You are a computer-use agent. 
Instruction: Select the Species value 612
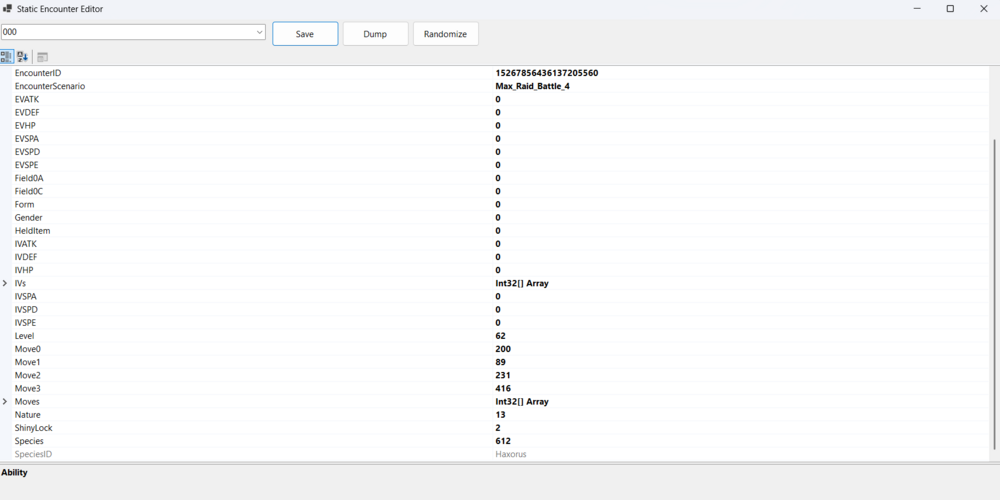pyautogui.click(x=503, y=441)
